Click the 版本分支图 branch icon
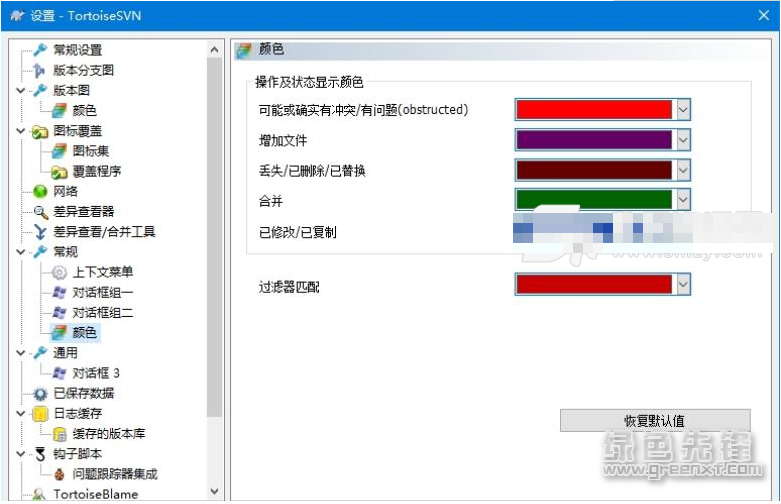The height and width of the screenshot is (504, 781). coord(39,70)
